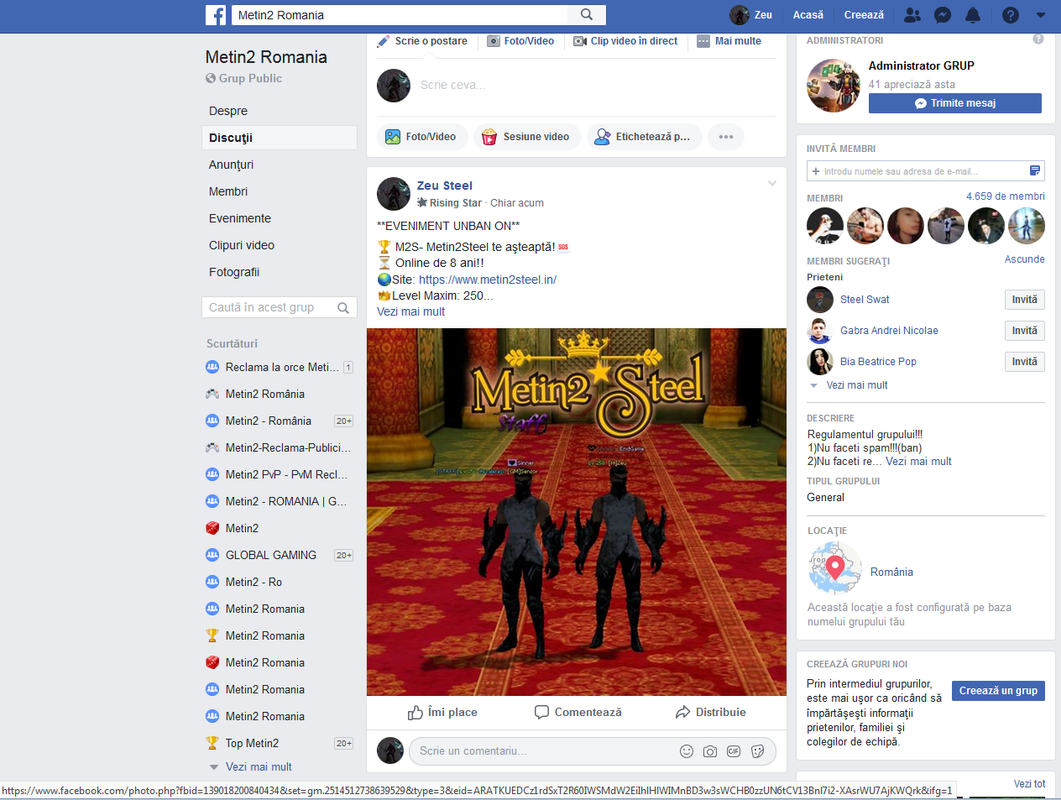Image resolution: width=1061 pixels, height=800 pixels.
Task: Click Comentează on the post
Action: pos(578,712)
